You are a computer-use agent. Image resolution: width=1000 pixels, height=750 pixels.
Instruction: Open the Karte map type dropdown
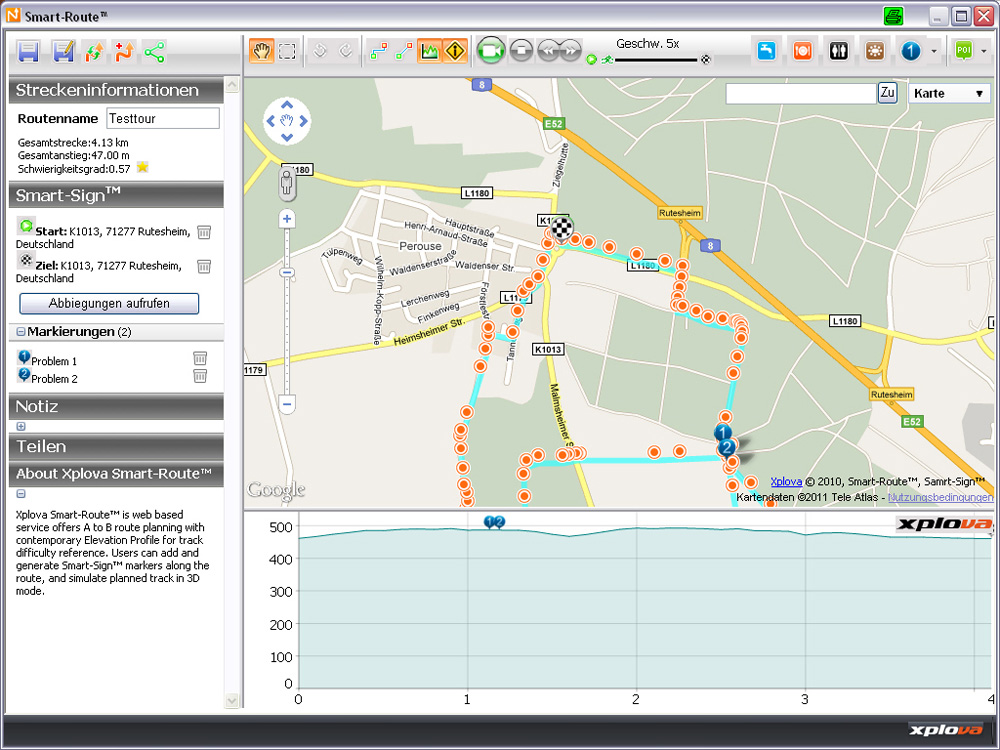[x=948, y=94]
